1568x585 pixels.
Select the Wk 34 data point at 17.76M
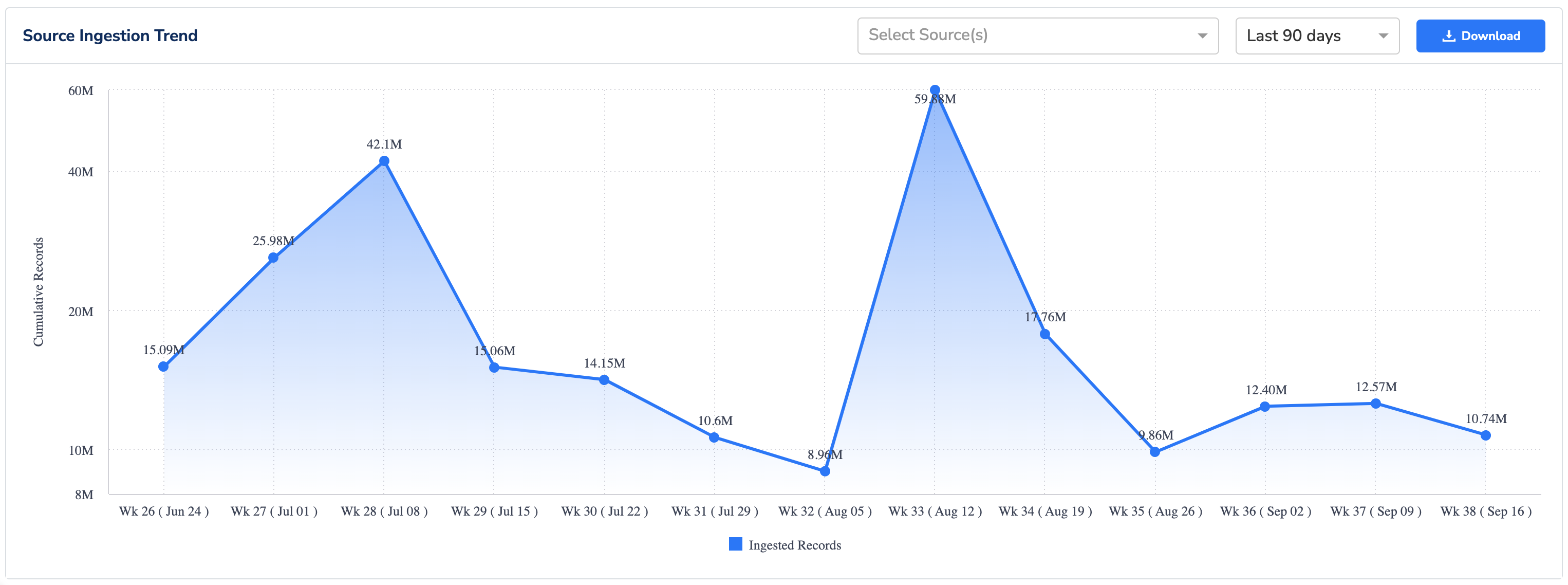(x=1044, y=334)
